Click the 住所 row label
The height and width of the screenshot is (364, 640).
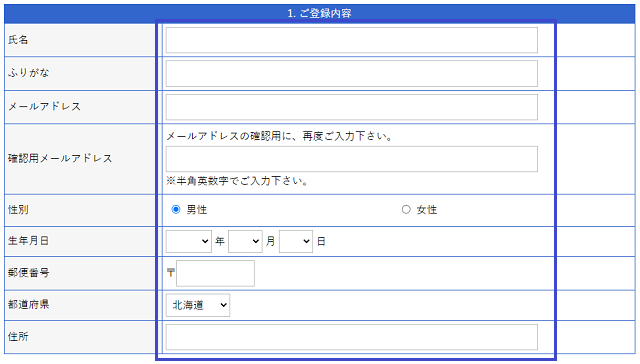pos(18,336)
